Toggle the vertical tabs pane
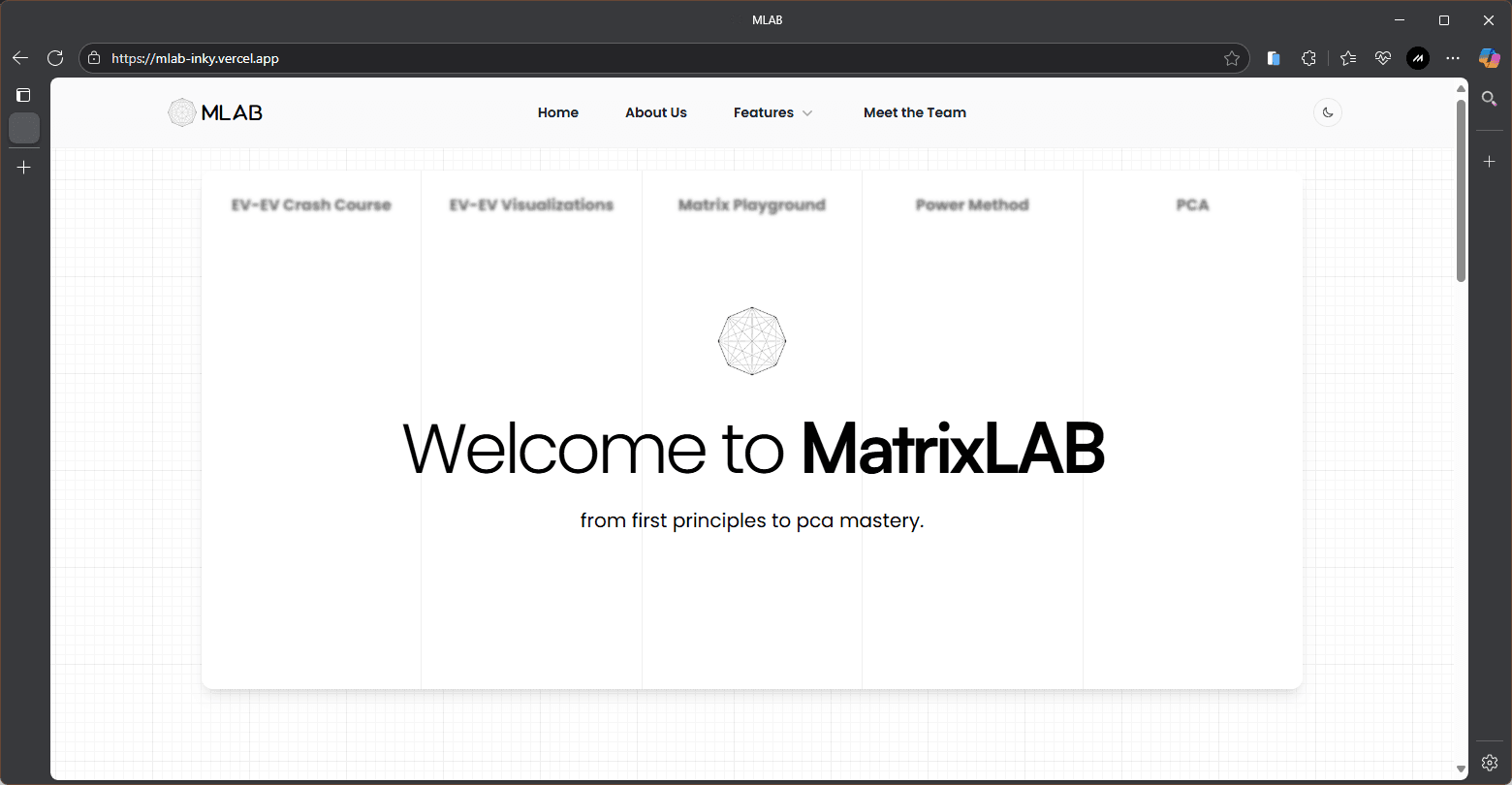The height and width of the screenshot is (785, 1512). [23, 94]
